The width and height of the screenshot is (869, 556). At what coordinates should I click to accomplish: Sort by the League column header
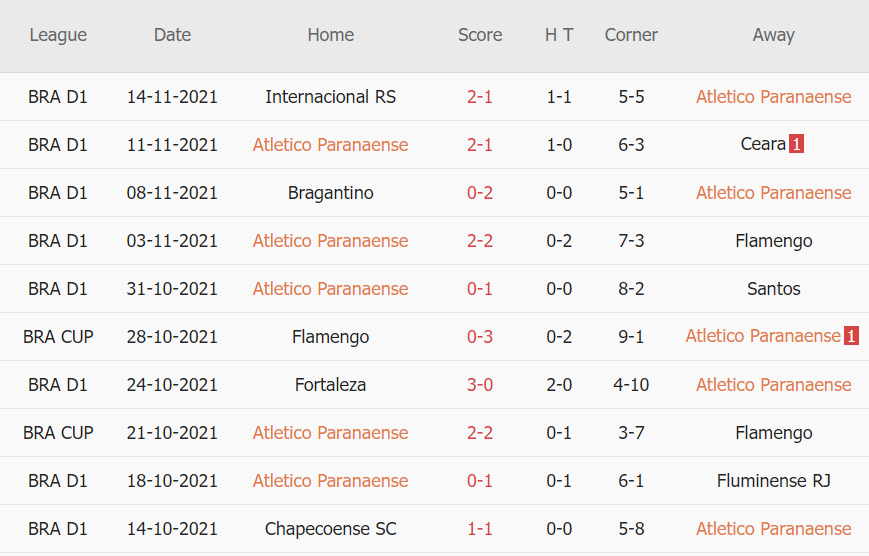(x=58, y=35)
